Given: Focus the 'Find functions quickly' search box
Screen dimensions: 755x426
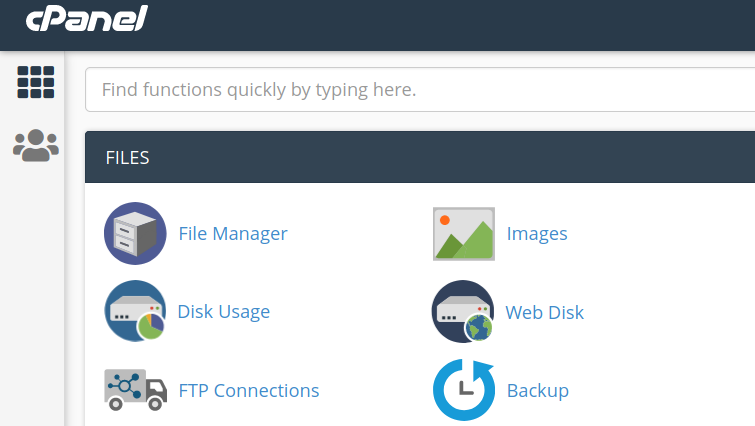Looking at the screenshot, I should click(420, 90).
